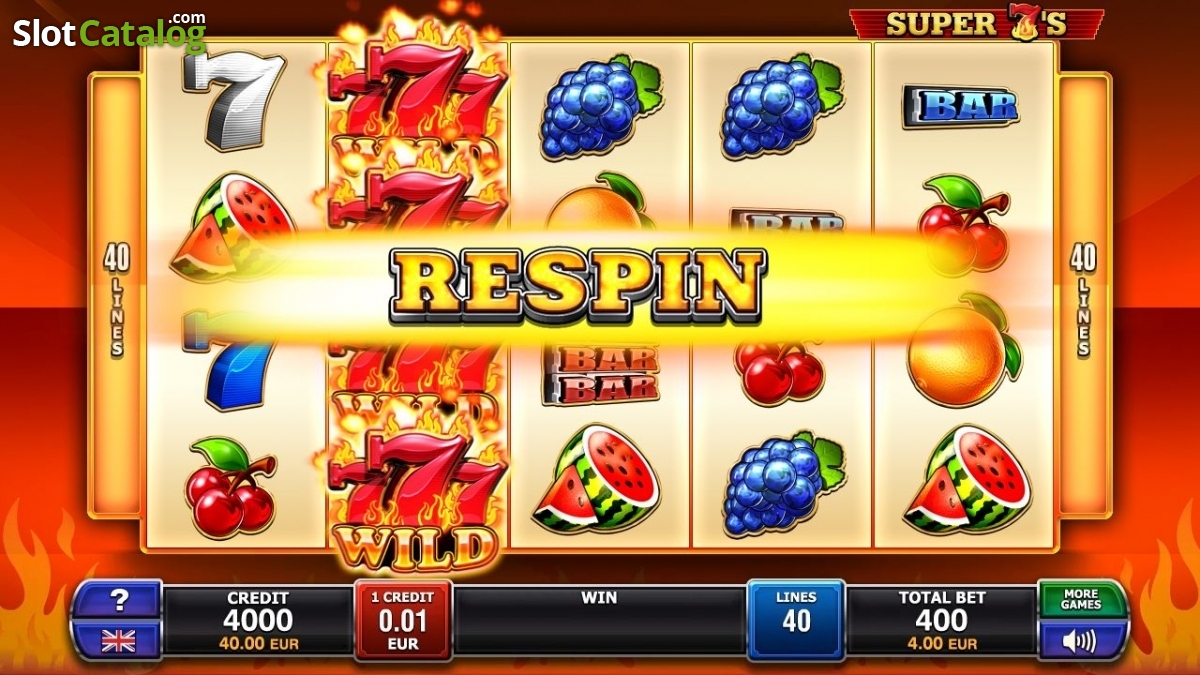Open the More Games button
The height and width of the screenshot is (675, 1200).
1080,600
